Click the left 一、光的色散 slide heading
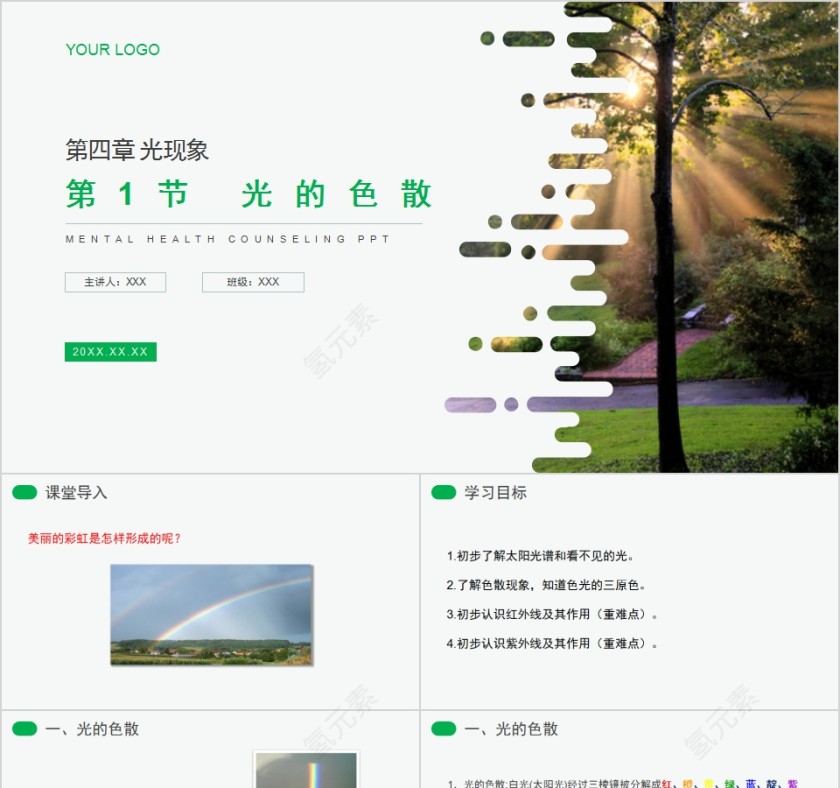Screen dimensions: 840x788 coord(92,729)
